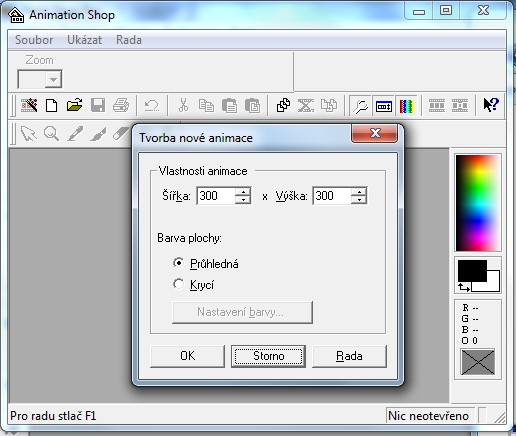
Task: Select the Krycí radio option
Action: (179, 284)
